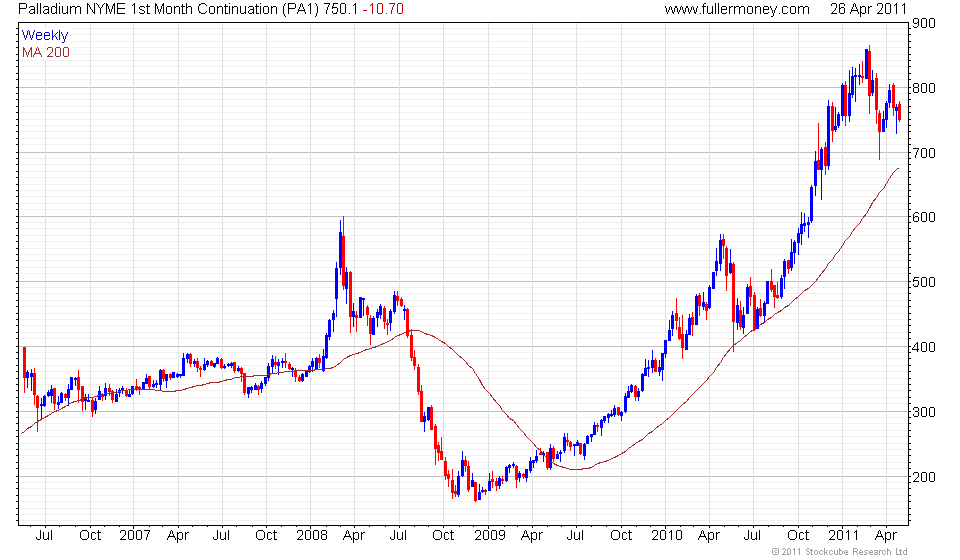The height and width of the screenshot is (560, 960).
Task: Click the 500 price axis label
Action: pos(924,282)
